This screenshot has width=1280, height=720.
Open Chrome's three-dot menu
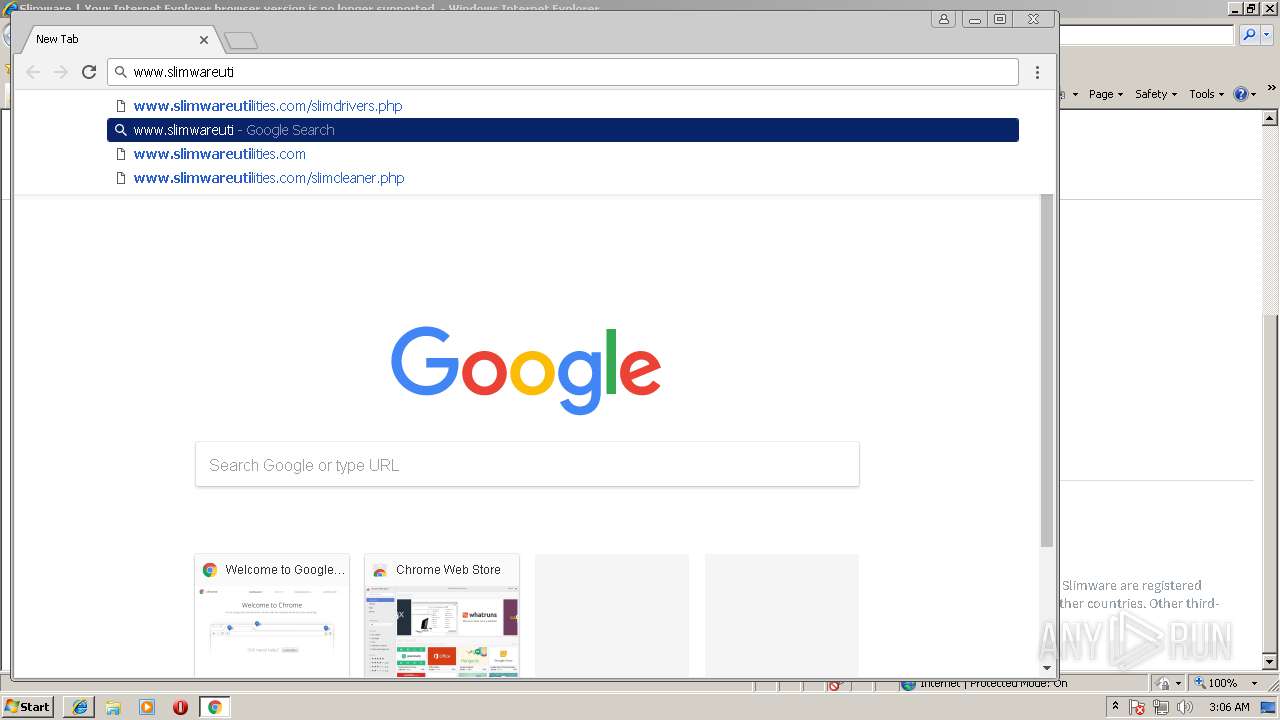[x=1037, y=72]
